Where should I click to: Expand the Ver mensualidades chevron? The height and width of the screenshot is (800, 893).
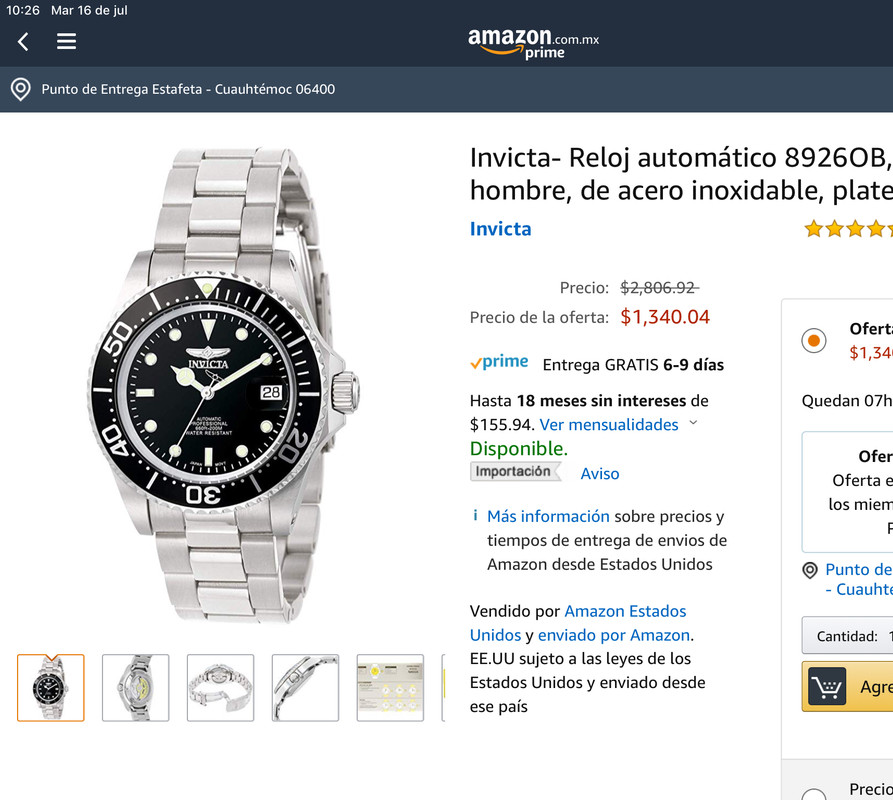[x=693, y=423]
